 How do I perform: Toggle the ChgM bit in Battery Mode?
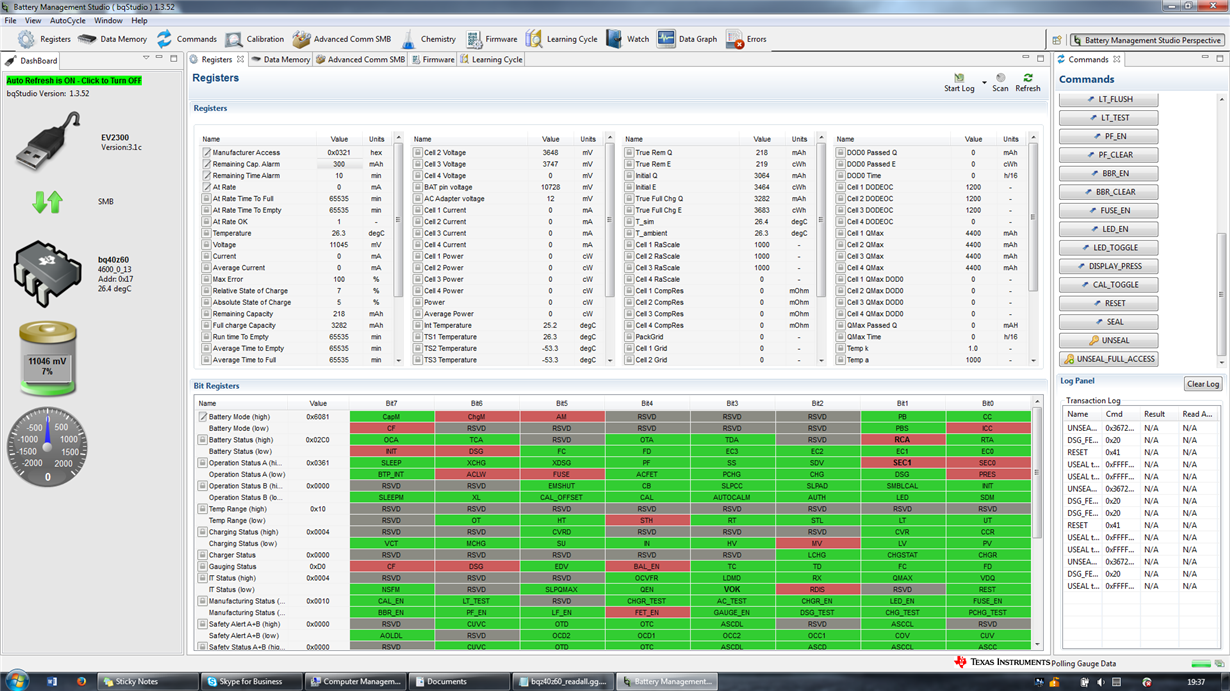point(476,417)
